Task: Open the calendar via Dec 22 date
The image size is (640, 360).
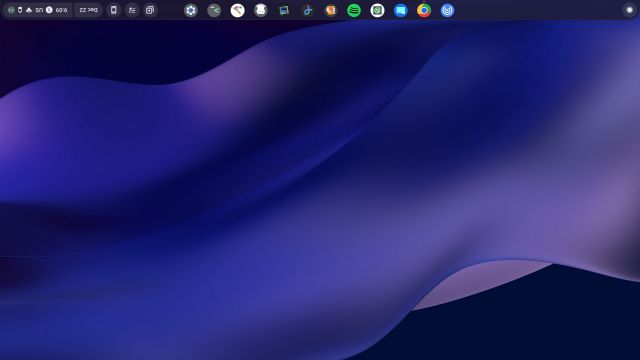Action: [x=89, y=10]
